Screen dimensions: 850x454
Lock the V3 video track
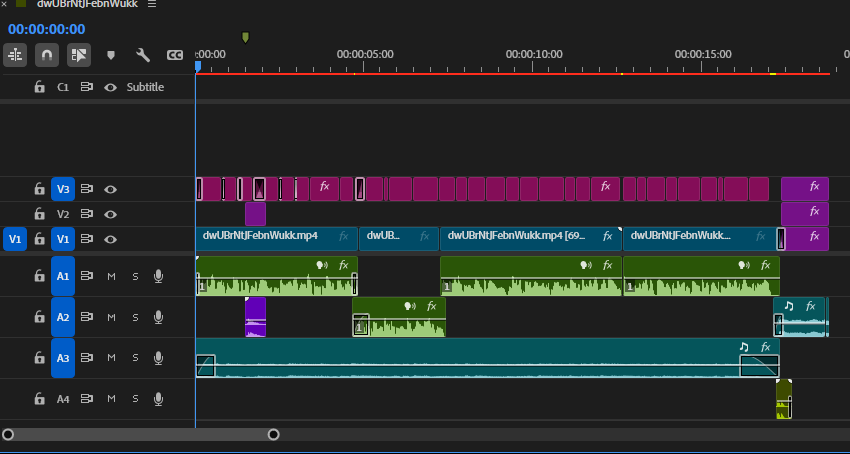(x=40, y=189)
